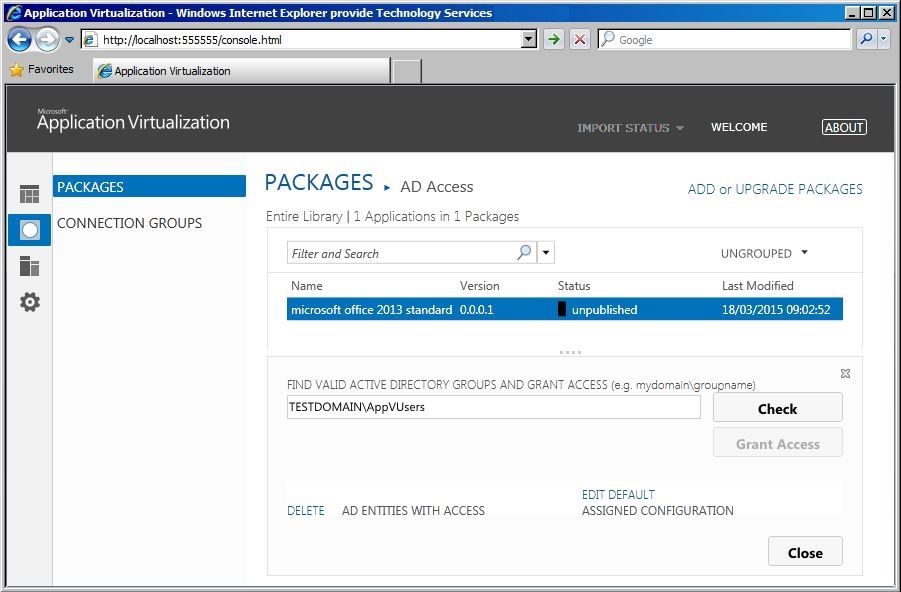Click the 18/03/2015 09:02:52 date cell
The image size is (901, 592).
tap(776, 309)
